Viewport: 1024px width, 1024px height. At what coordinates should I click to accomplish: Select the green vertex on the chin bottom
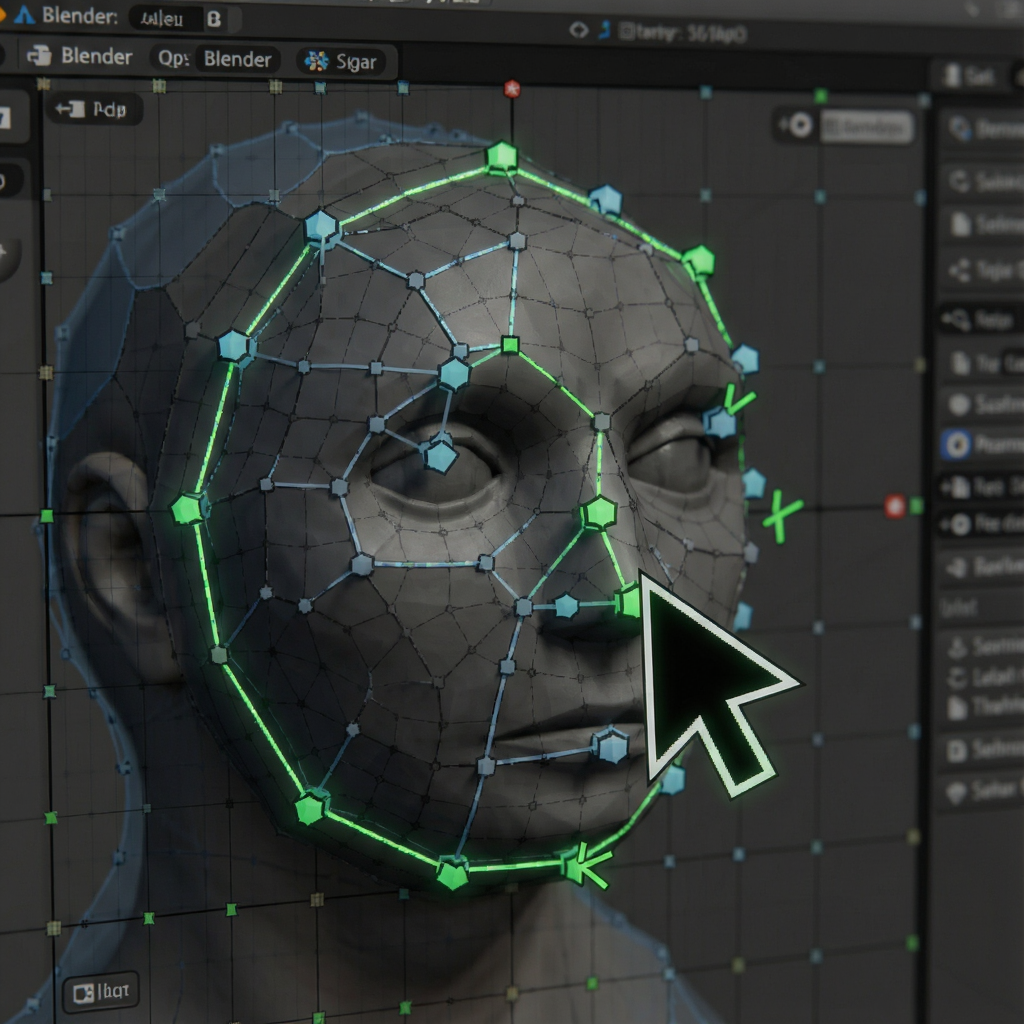click(x=452, y=873)
